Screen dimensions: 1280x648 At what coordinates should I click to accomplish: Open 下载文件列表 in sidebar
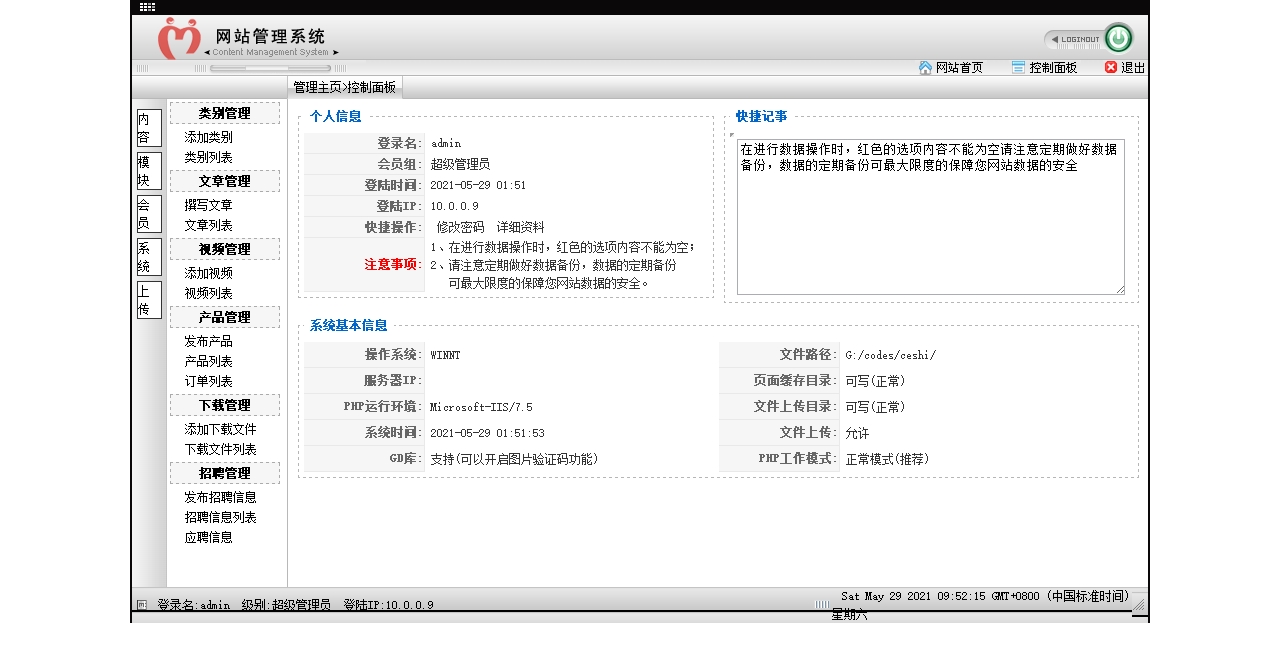220,450
